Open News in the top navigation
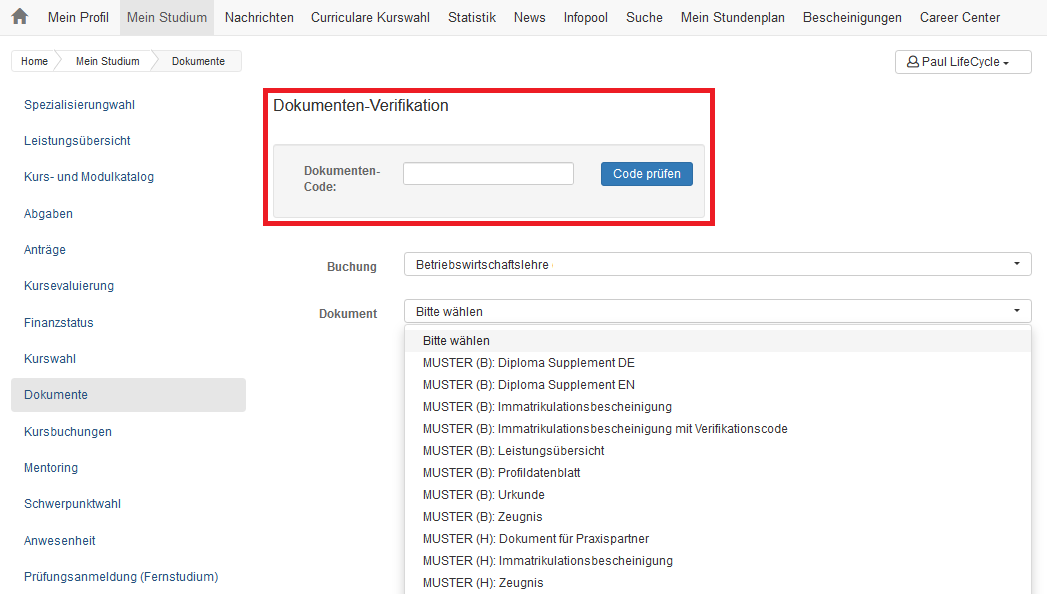Screen dimensions: 1047x594 point(530,17)
